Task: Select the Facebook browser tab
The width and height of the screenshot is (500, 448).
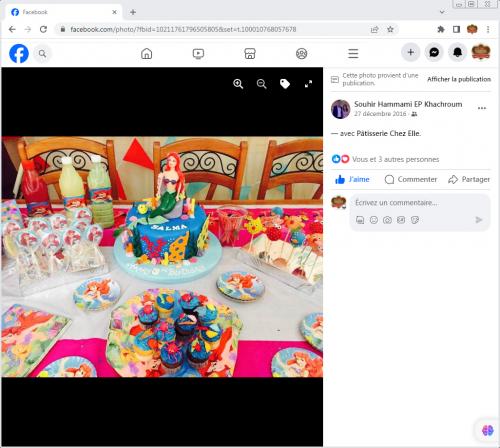Action: point(63,12)
